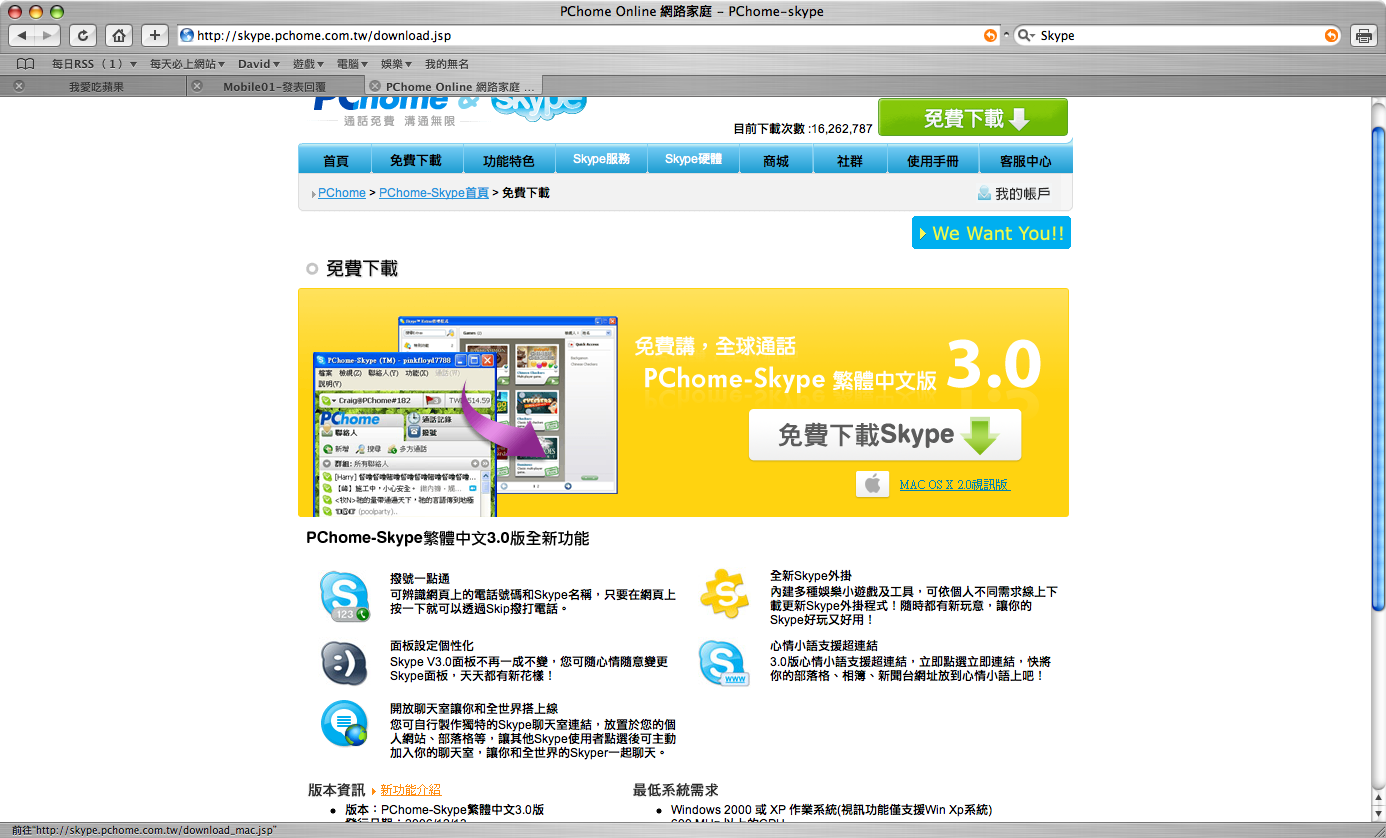Open 首頁 in the site navigation
The image size is (1386, 838).
tap(336, 160)
